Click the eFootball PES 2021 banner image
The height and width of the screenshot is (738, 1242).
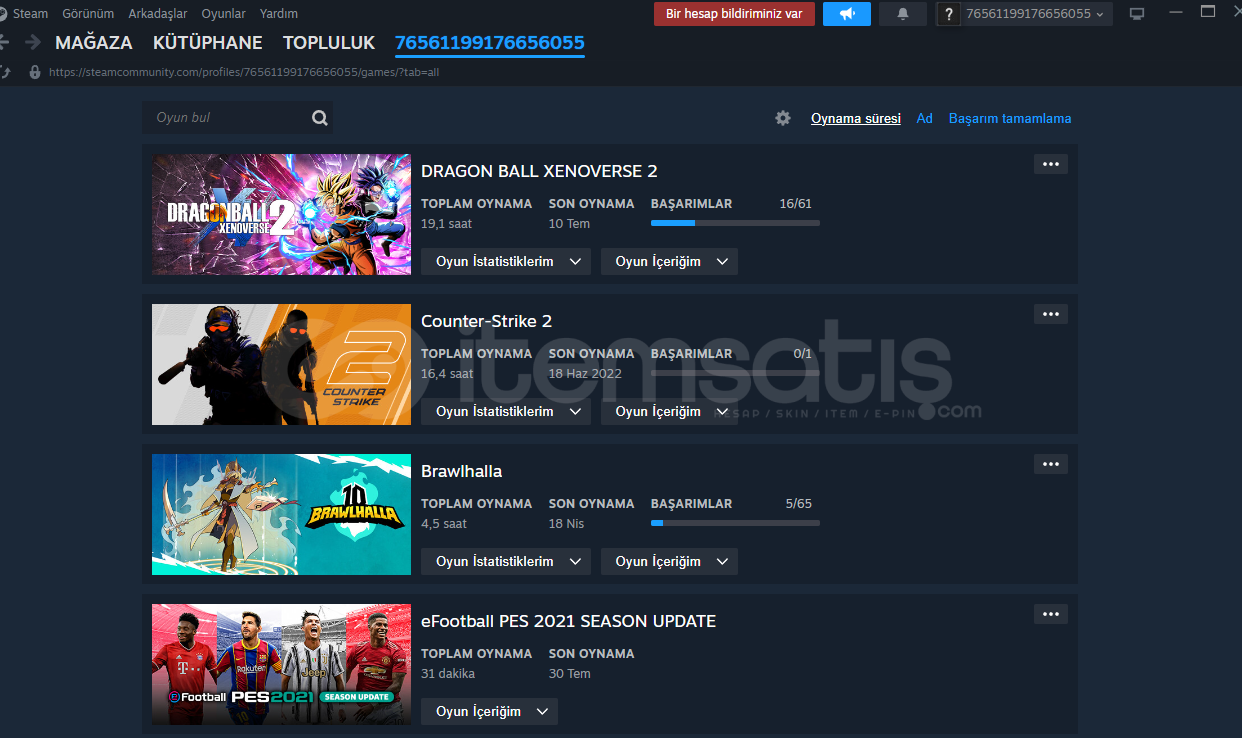[x=281, y=664]
